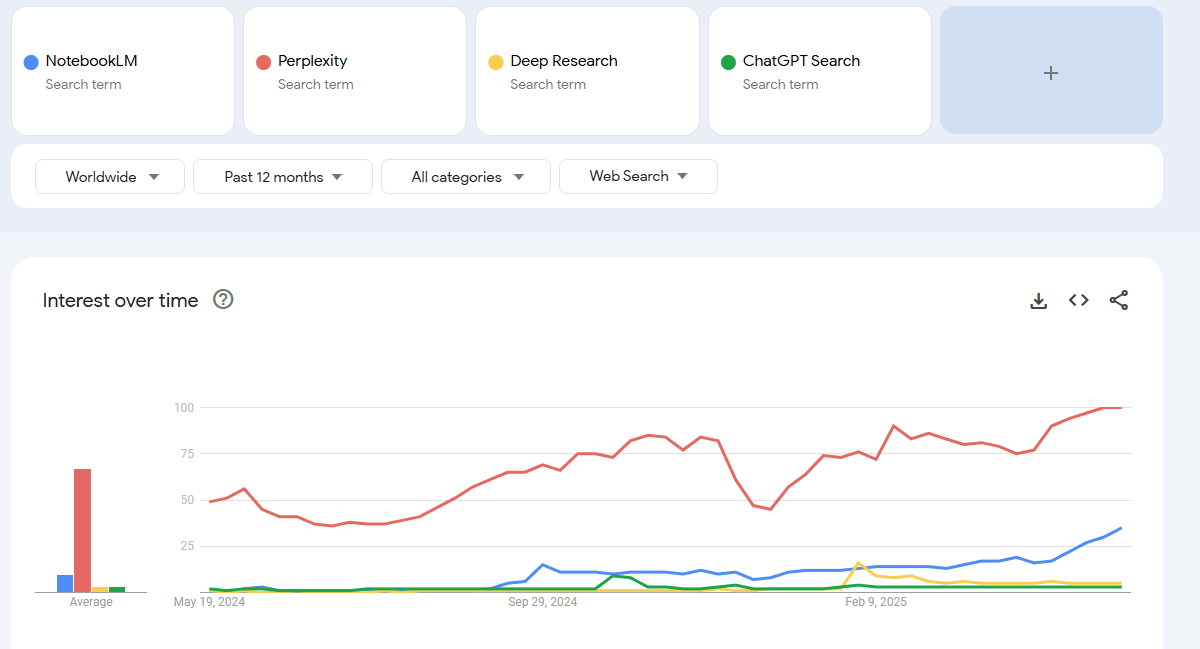Screen dimensions: 1200x649
Task: Share the Interest over time chart
Action: 1119,300
